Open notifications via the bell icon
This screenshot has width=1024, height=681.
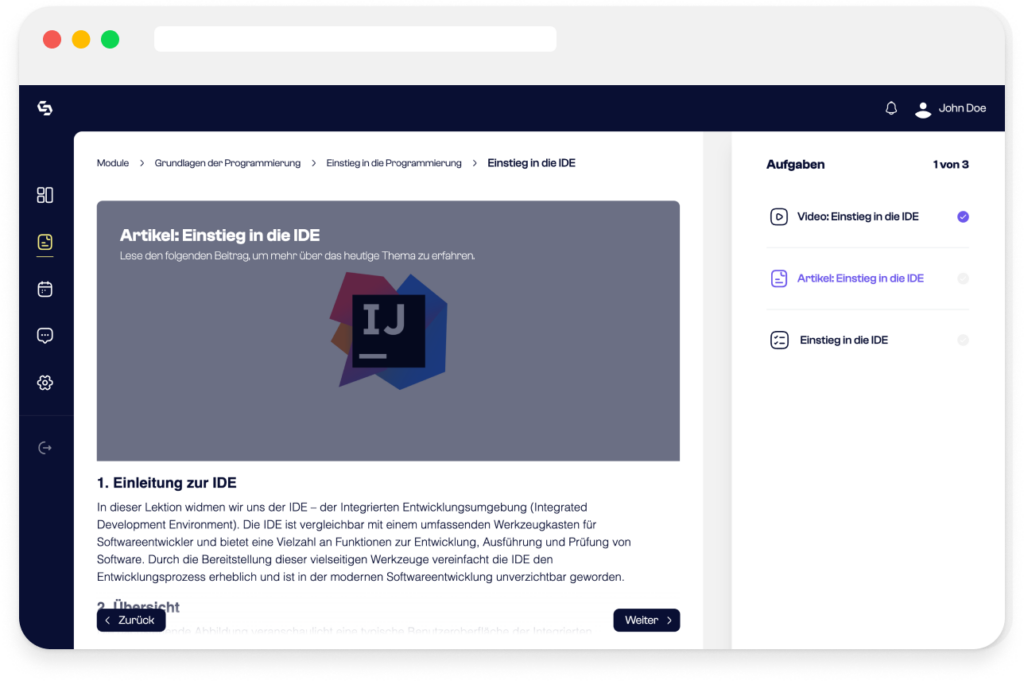(891, 108)
